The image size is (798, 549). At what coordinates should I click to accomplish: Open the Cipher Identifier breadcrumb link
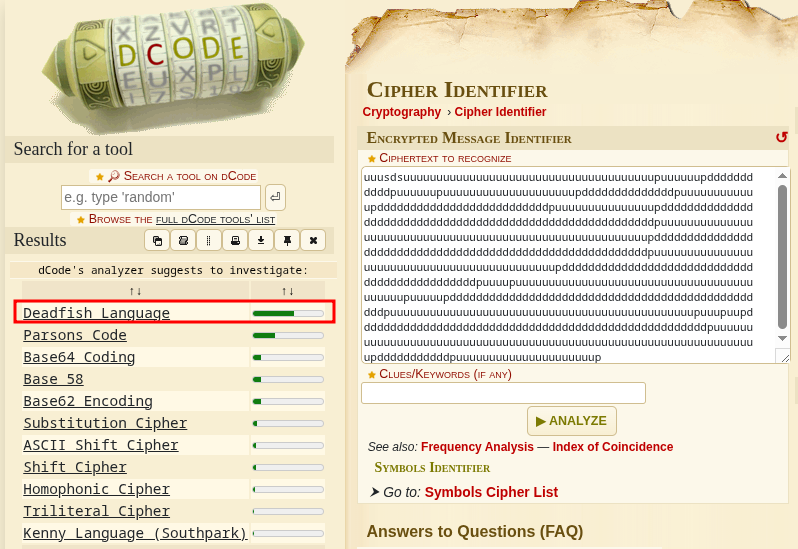[x=500, y=112]
